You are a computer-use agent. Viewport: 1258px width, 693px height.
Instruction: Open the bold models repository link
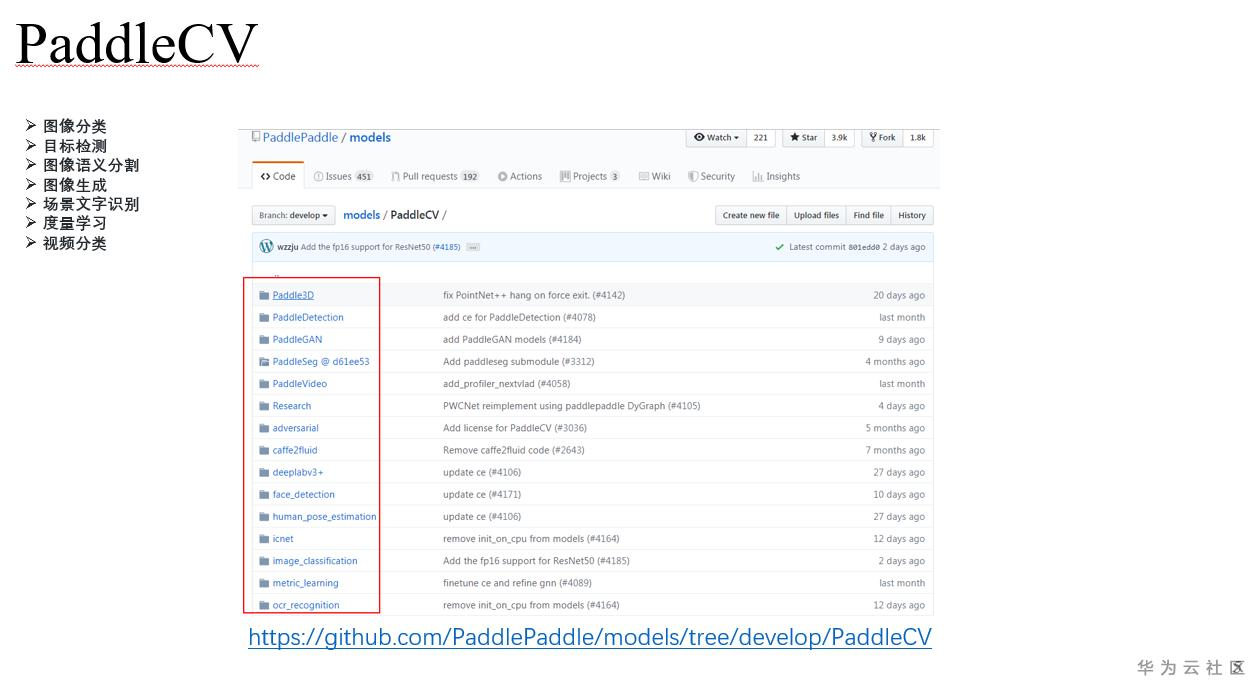tap(370, 138)
